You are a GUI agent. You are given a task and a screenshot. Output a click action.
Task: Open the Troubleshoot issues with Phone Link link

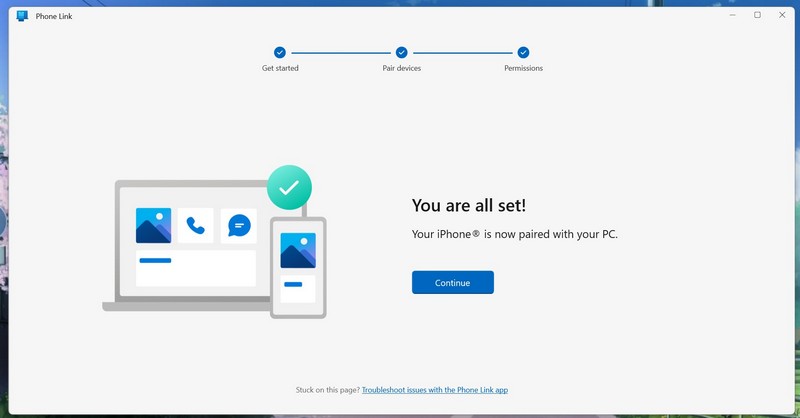434,390
